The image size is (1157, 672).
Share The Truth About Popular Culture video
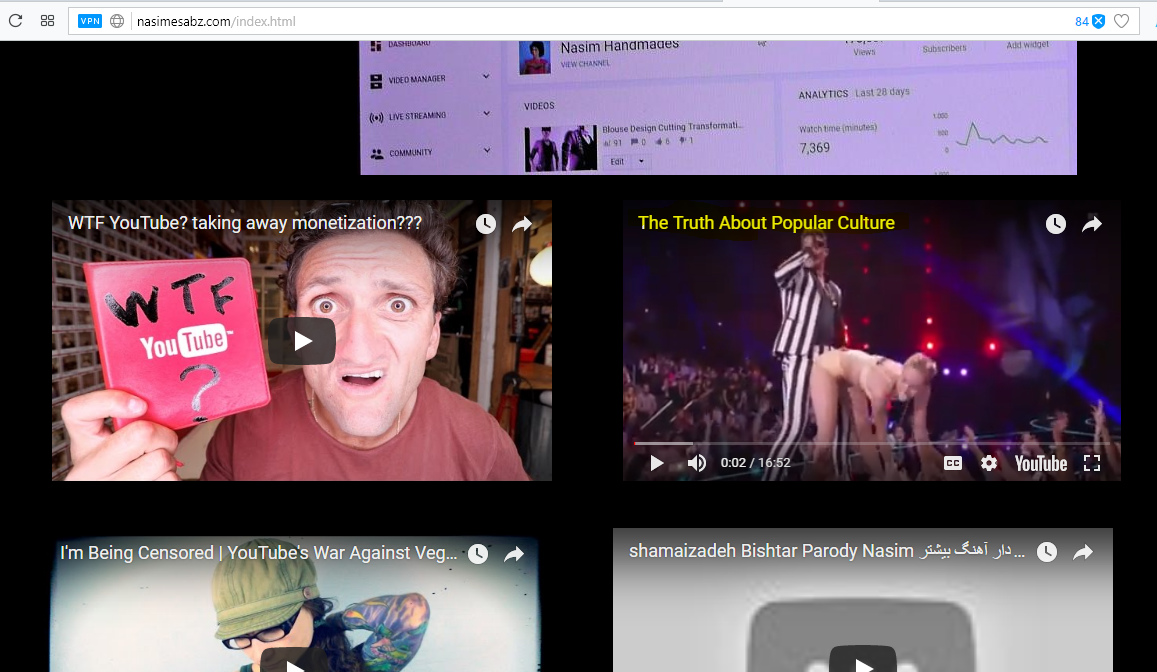tap(1092, 224)
